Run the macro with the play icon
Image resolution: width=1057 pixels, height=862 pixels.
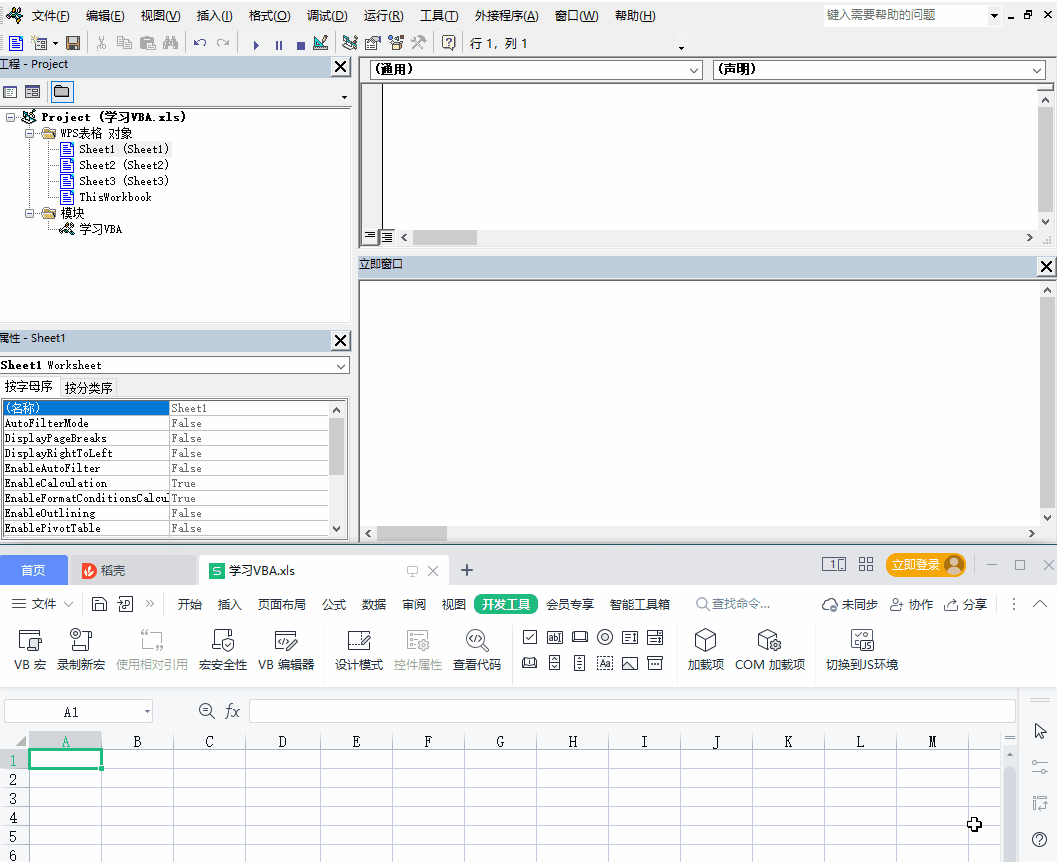coord(255,44)
